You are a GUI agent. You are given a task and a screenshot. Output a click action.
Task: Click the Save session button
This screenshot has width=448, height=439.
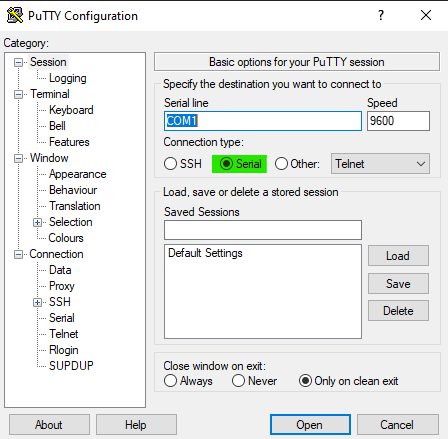398,284
